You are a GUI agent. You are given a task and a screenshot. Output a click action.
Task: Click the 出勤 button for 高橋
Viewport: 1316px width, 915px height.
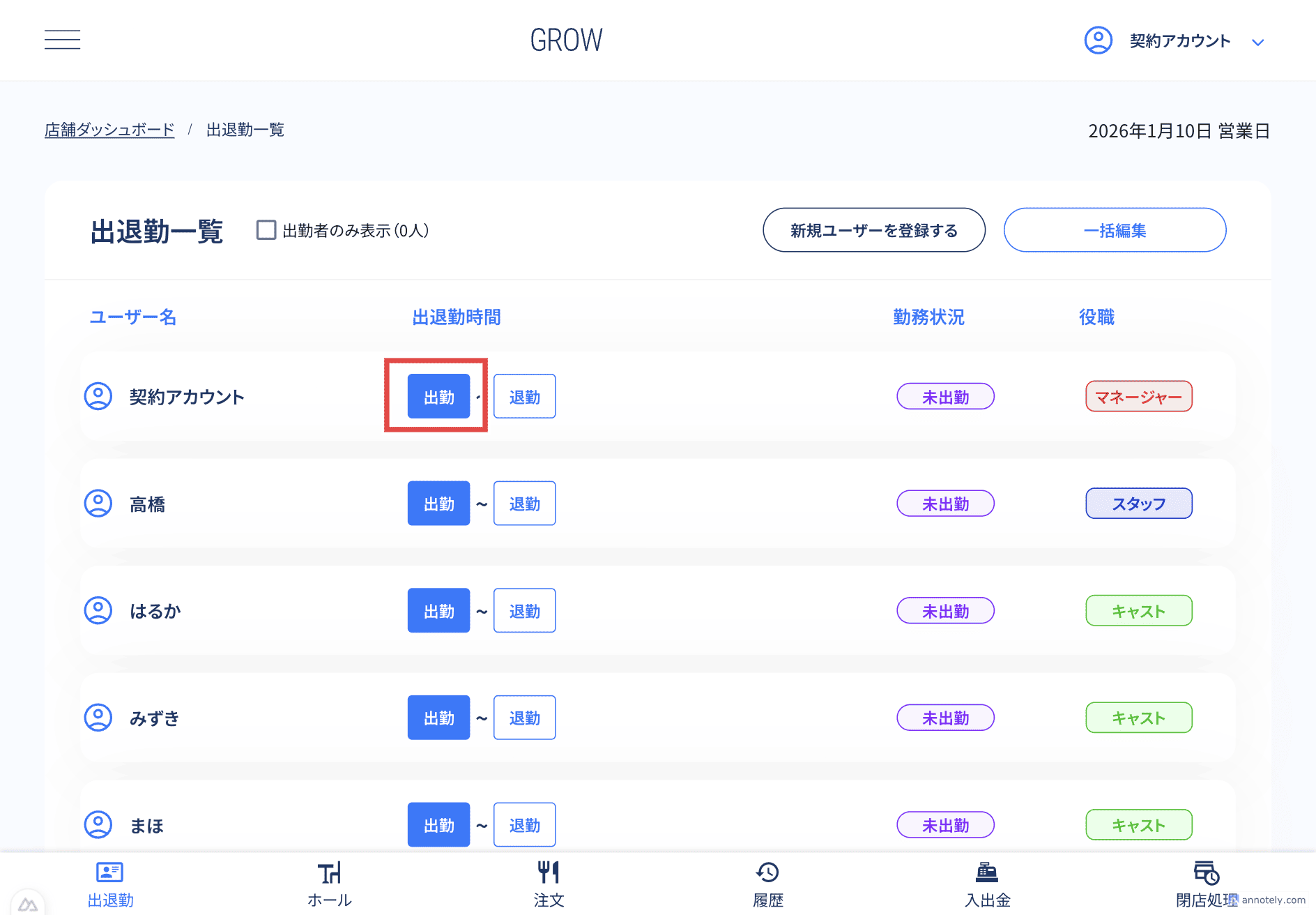point(438,503)
